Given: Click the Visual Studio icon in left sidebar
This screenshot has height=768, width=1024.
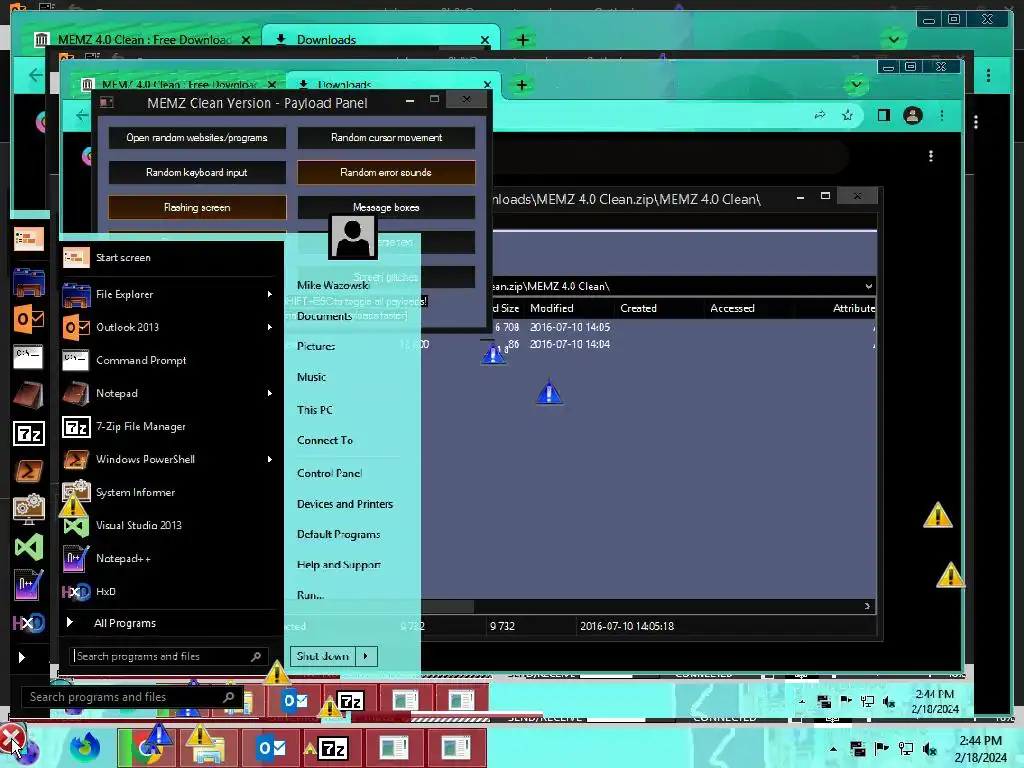Looking at the screenshot, I should coord(29,547).
